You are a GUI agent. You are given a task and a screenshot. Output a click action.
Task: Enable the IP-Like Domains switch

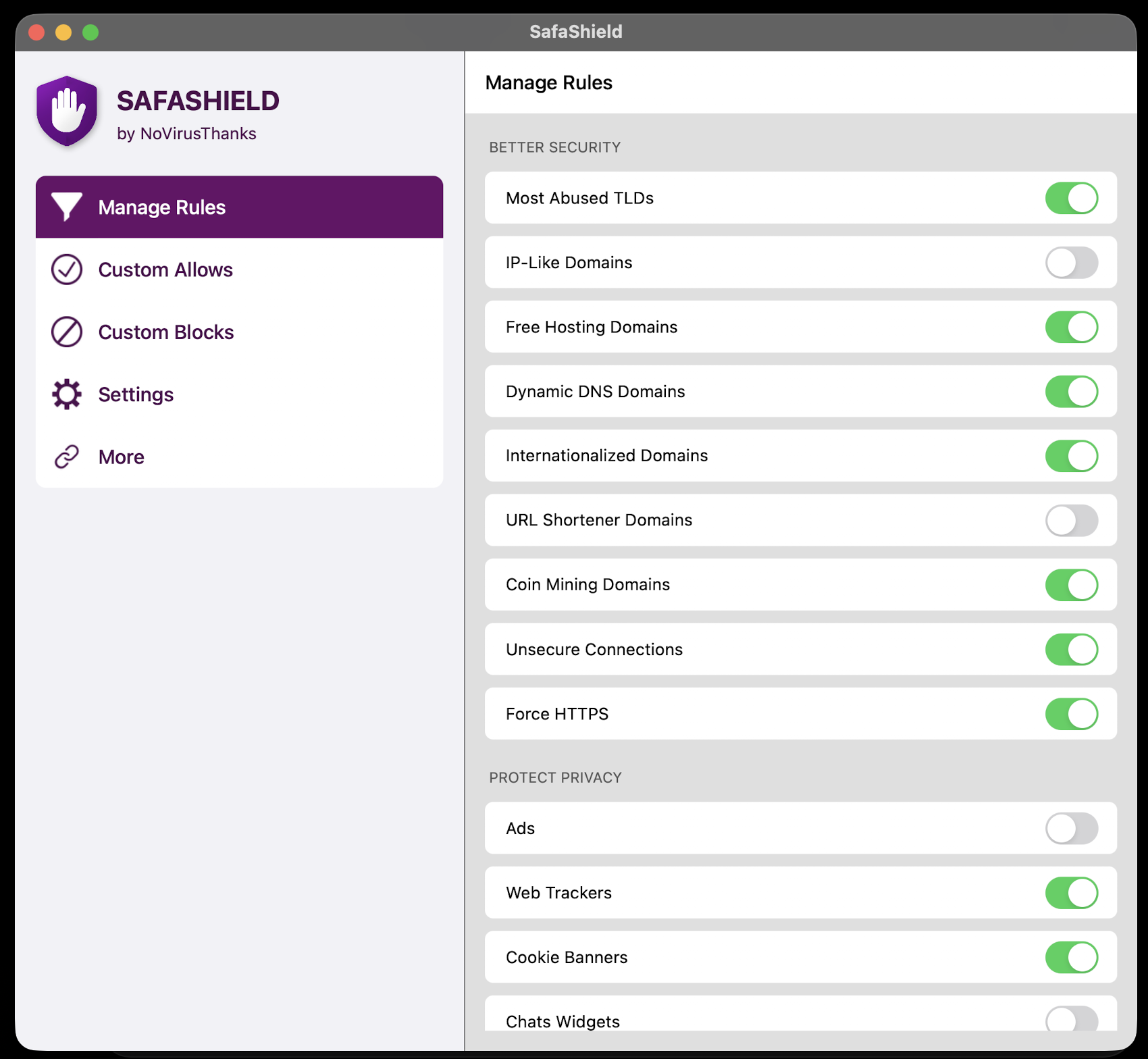[1072, 263]
